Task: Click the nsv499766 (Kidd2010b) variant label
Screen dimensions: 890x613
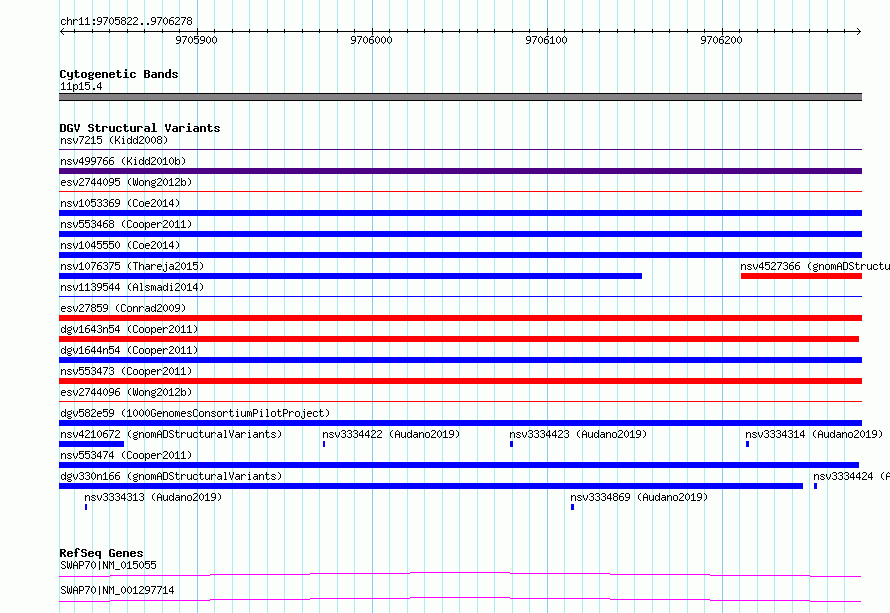Action: [123, 161]
